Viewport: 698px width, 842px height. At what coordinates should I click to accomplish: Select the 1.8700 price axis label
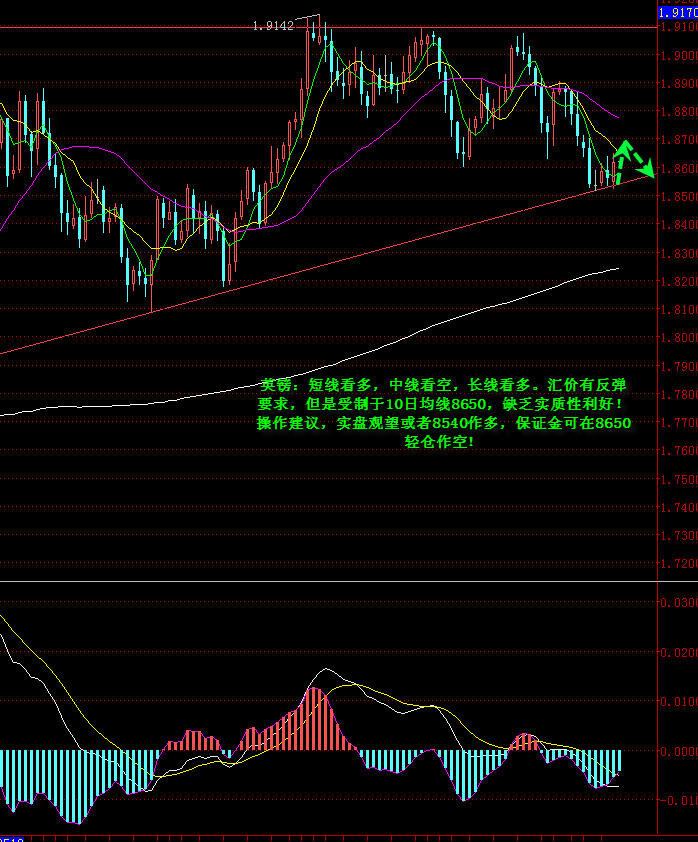click(x=679, y=140)
